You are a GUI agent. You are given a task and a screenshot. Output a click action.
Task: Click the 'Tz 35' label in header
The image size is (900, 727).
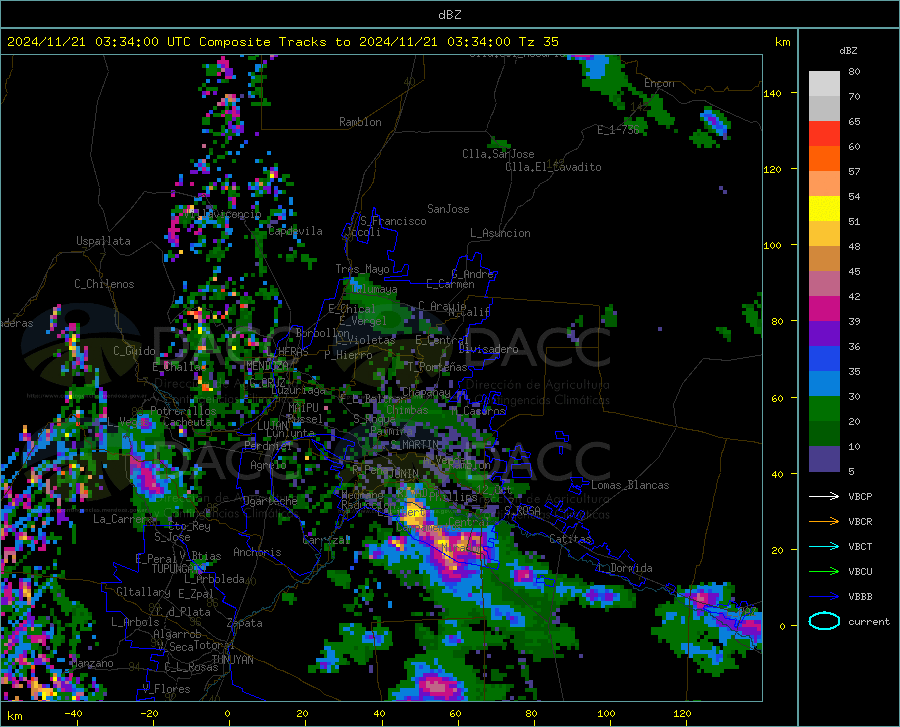click(x=538, y=42)
